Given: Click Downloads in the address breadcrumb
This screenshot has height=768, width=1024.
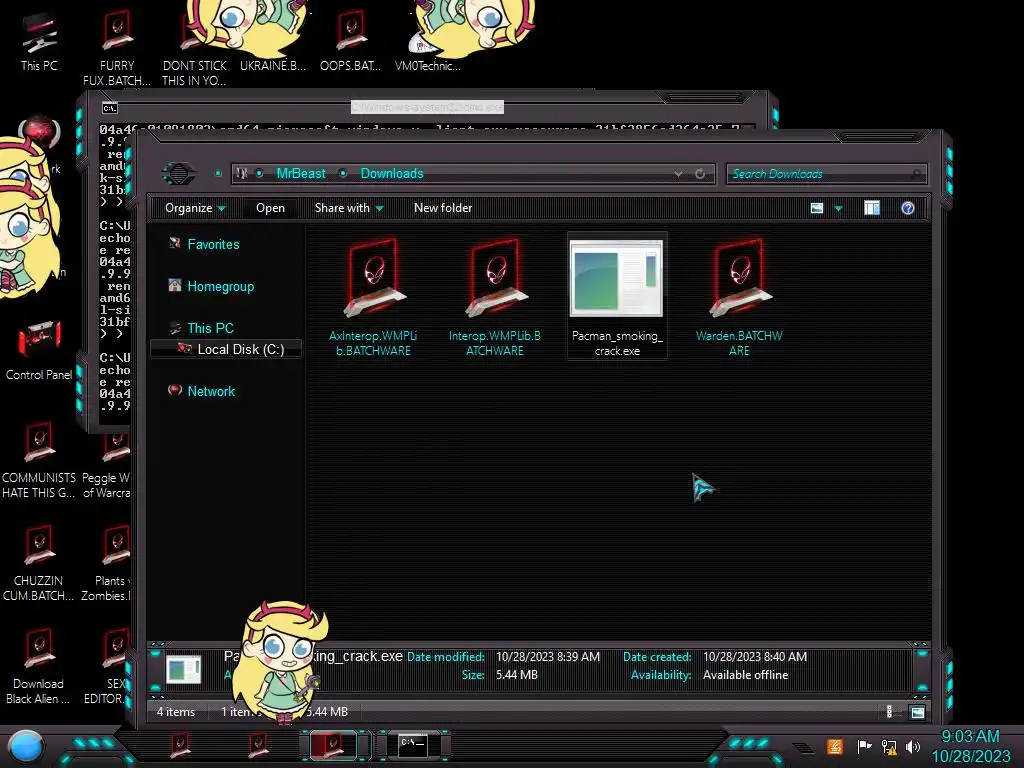Looking at the screenshot, I should point(392,174).
